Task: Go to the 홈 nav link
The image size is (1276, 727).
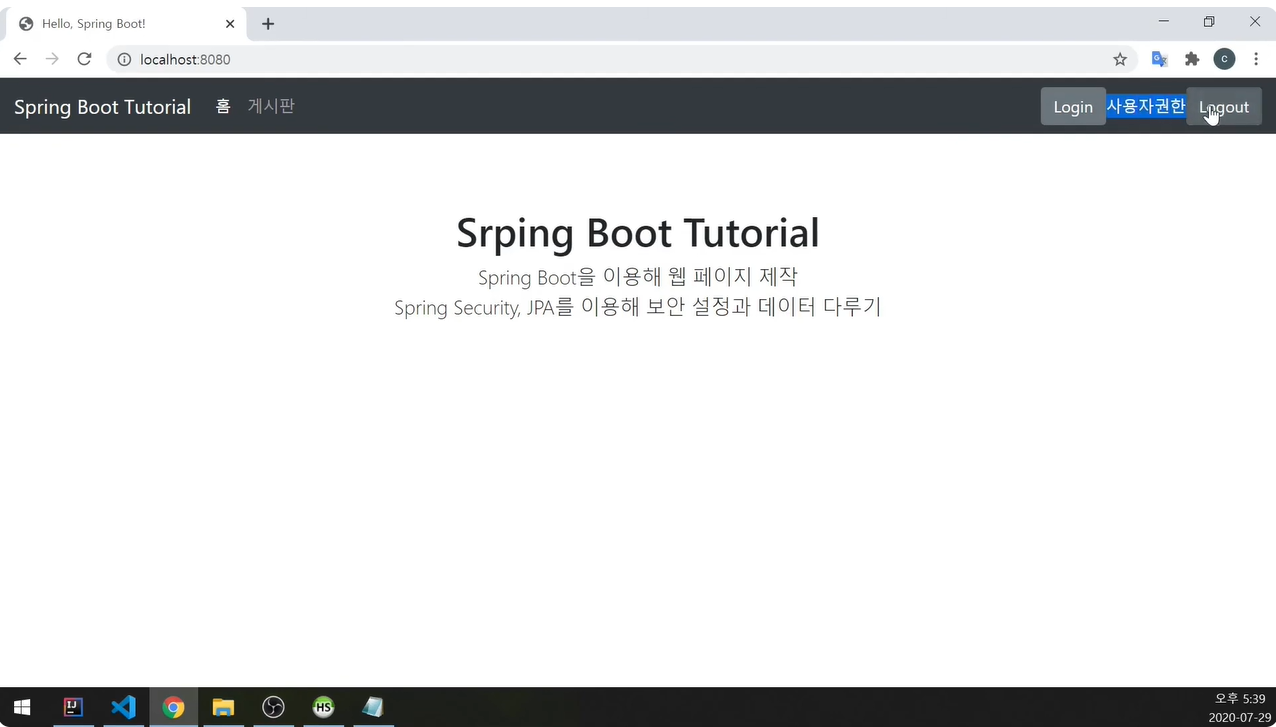Action: pyautogui.click(x=223, y=106)
